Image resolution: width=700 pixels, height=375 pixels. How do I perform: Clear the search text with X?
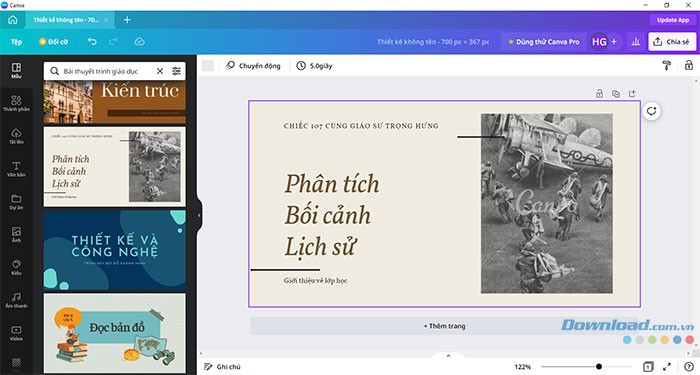159,71
